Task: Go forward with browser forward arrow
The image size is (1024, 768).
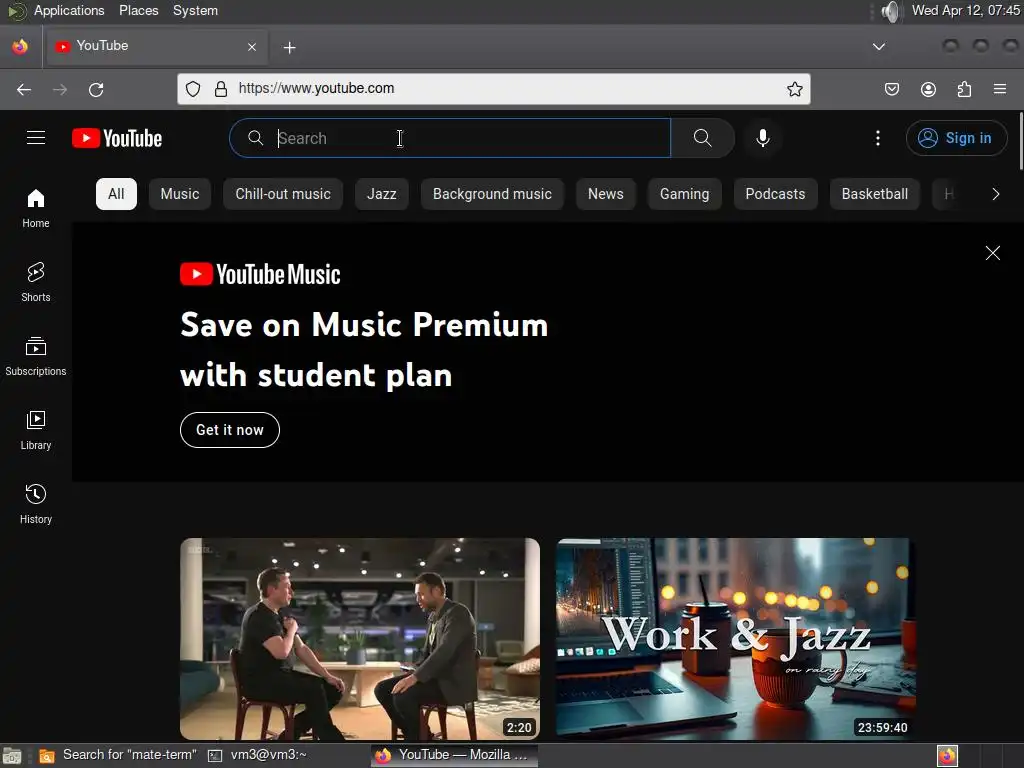Action: tap(60, 89)
